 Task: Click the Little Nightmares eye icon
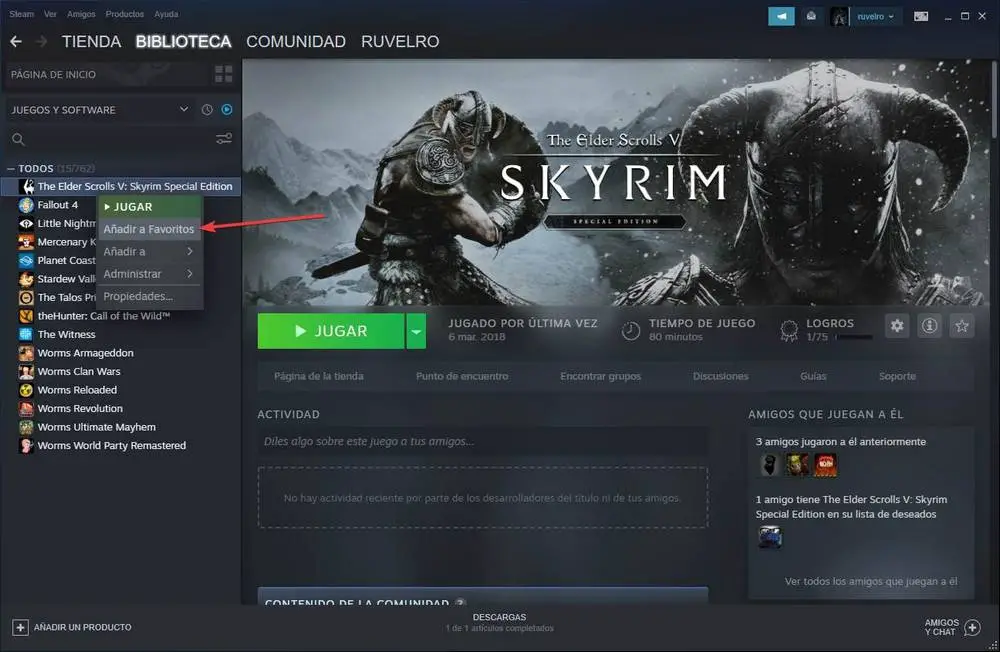(26, 223)
